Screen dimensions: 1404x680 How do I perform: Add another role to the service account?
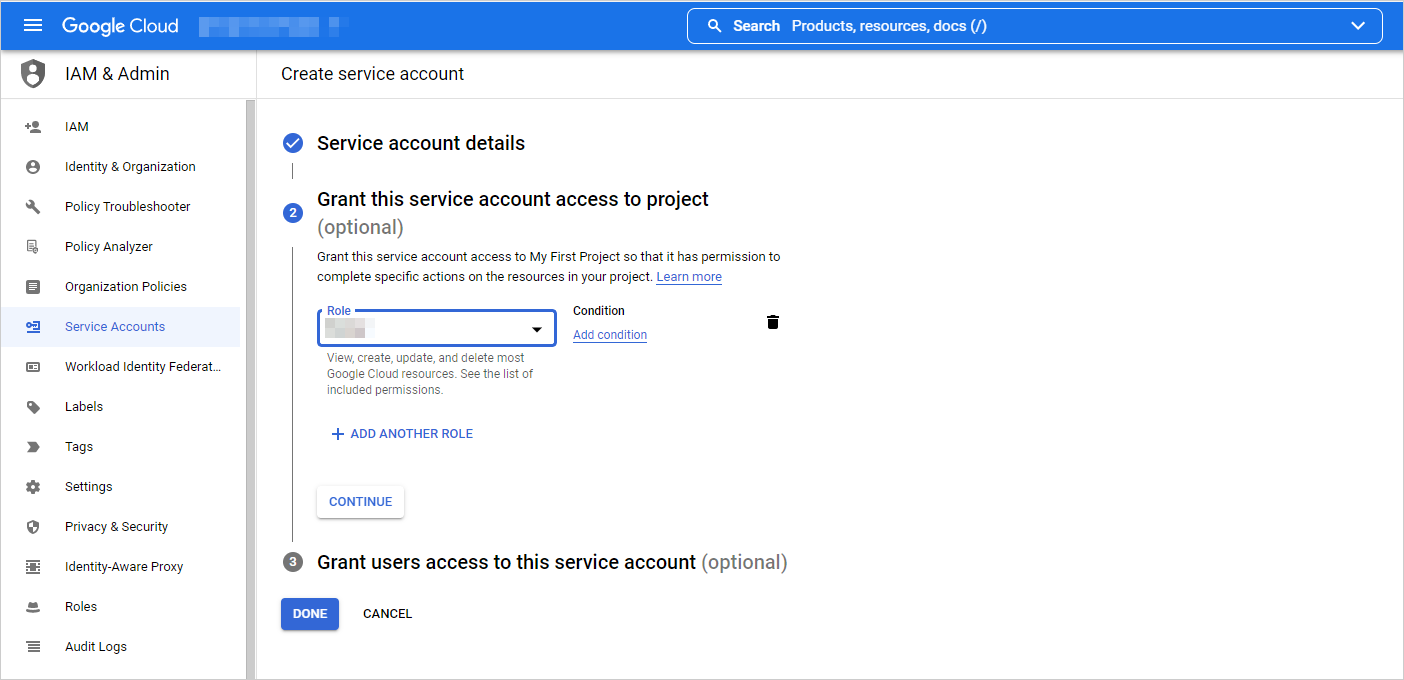pyautogui.click(x=401, y=433)
